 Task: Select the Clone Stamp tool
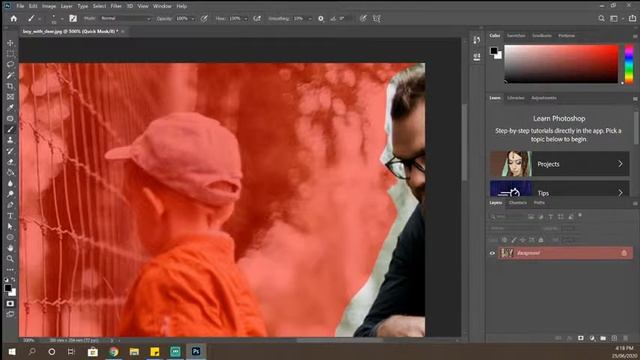pos(11,140)
